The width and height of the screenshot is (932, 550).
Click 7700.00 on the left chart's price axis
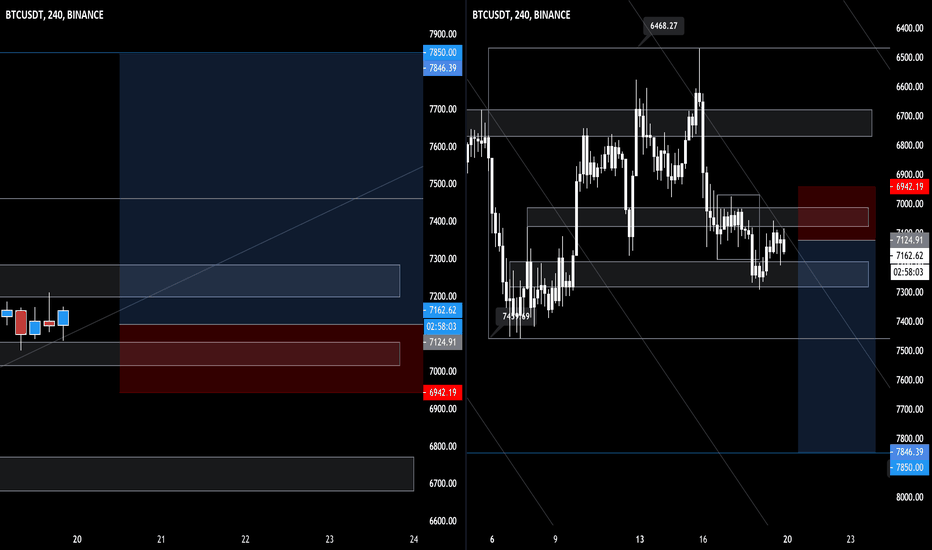click(x=443, y=109)
